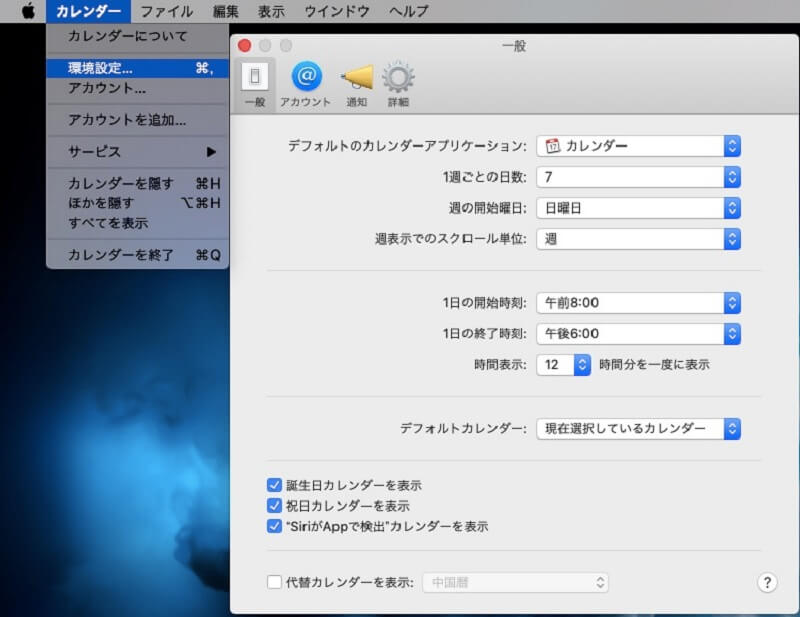Choose カレンダーについて menu item
Viewport: 800px width, 617px height.
tap(137, 36)
